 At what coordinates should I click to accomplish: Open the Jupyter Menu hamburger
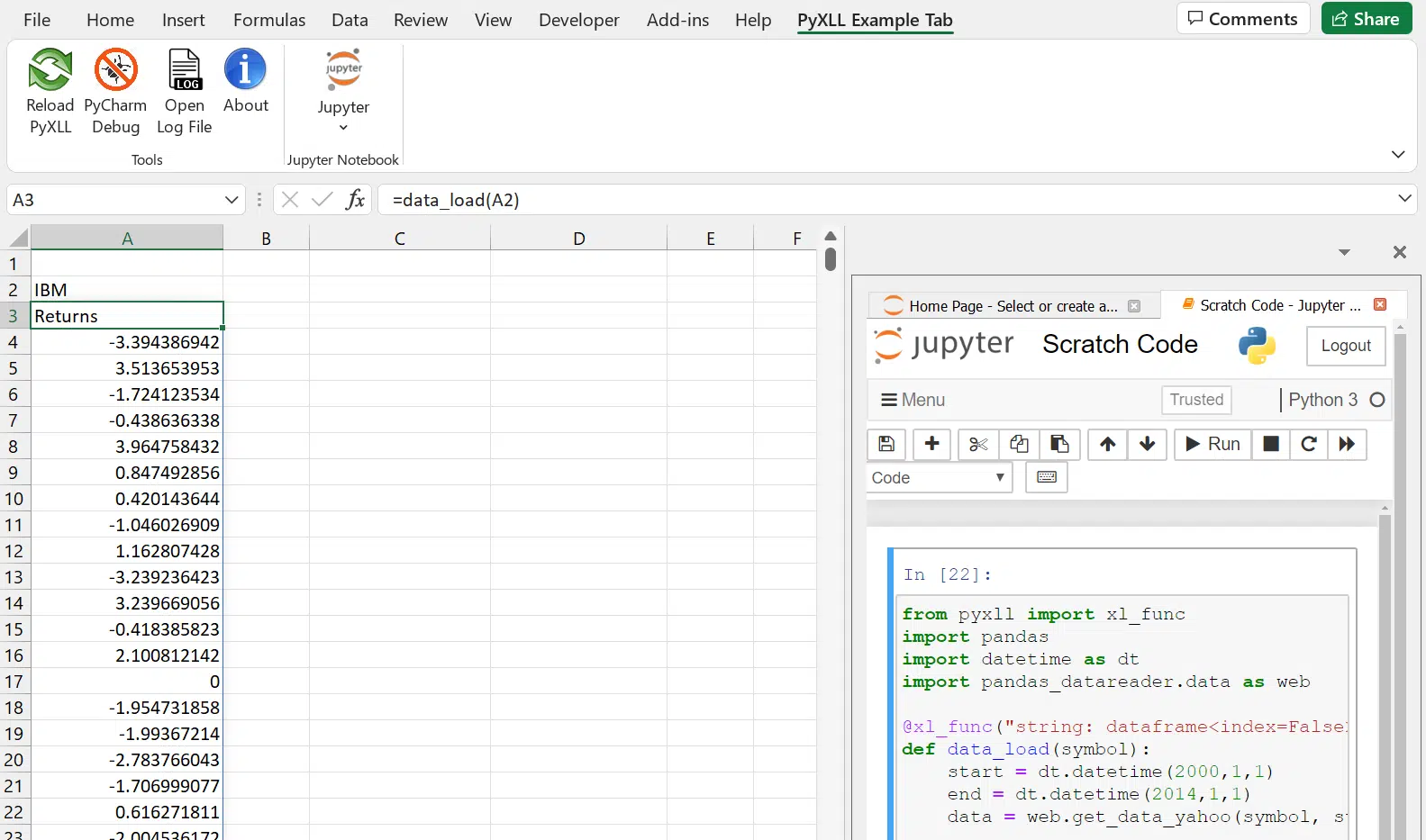coord(913,400)
